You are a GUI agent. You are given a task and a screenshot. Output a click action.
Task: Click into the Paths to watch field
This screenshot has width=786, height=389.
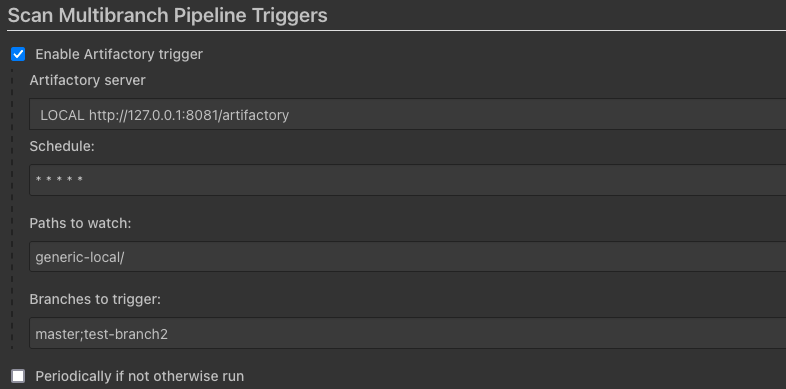click(x=408, y=257)
